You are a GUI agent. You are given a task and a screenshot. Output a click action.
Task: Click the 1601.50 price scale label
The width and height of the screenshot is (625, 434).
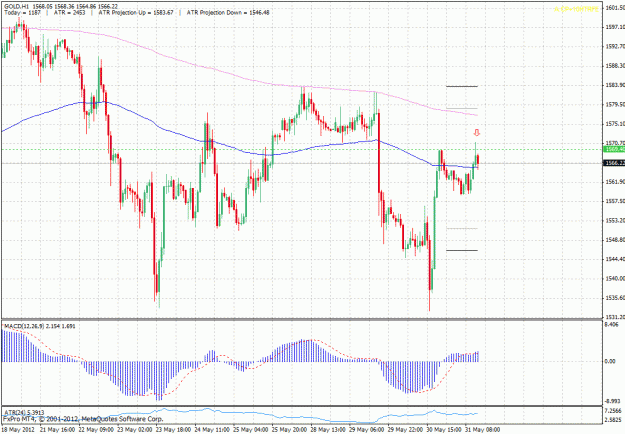(x=615, y=8)
